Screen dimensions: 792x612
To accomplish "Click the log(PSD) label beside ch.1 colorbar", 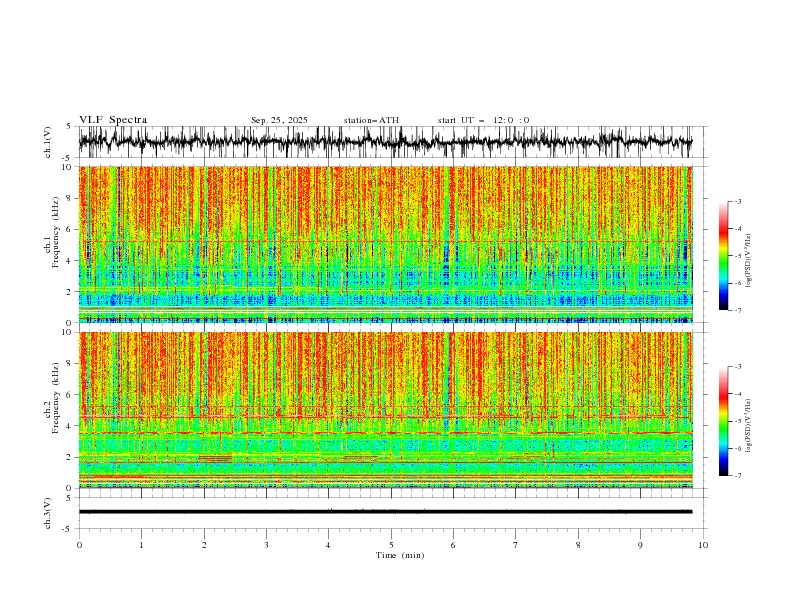I will tap(748, 261).
